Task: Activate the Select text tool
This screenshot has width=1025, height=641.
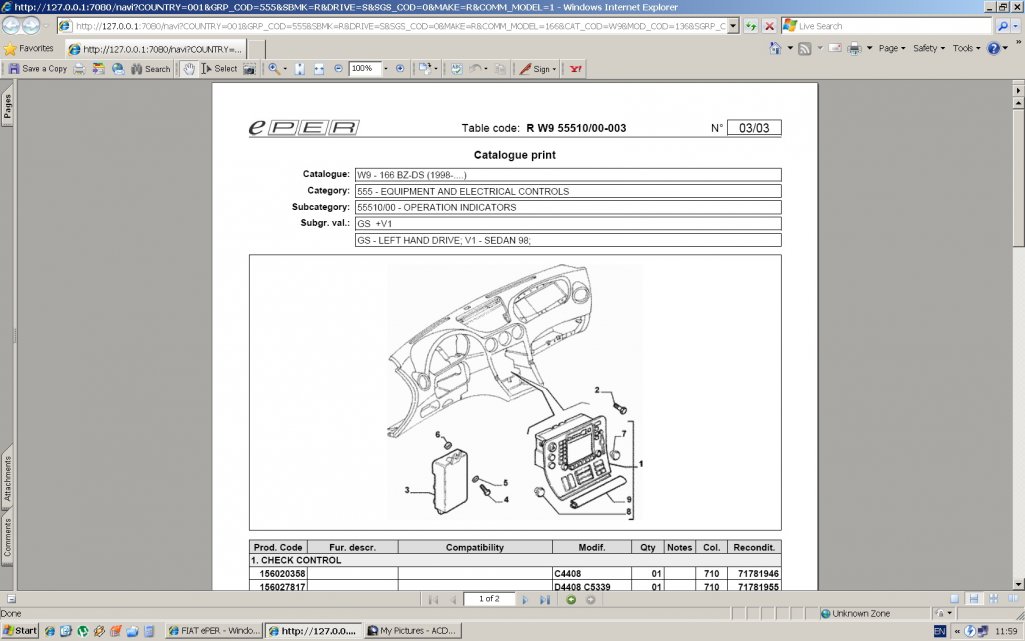Action: click(x=219, y=69)
